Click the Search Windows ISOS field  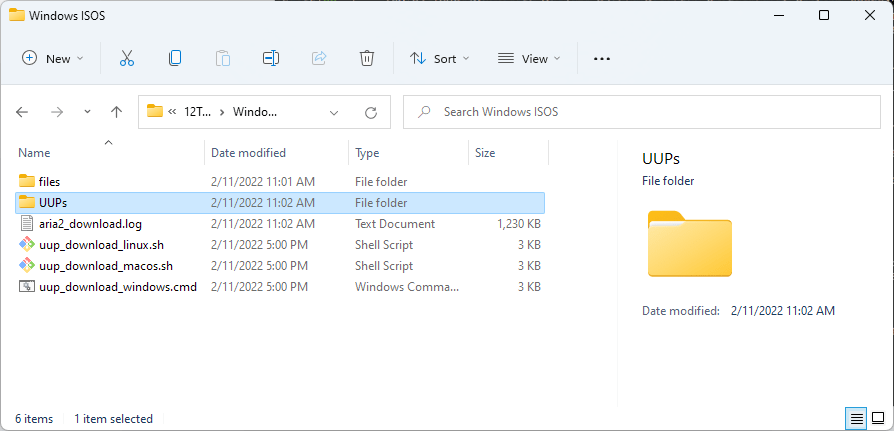click(x=640, y=112)
